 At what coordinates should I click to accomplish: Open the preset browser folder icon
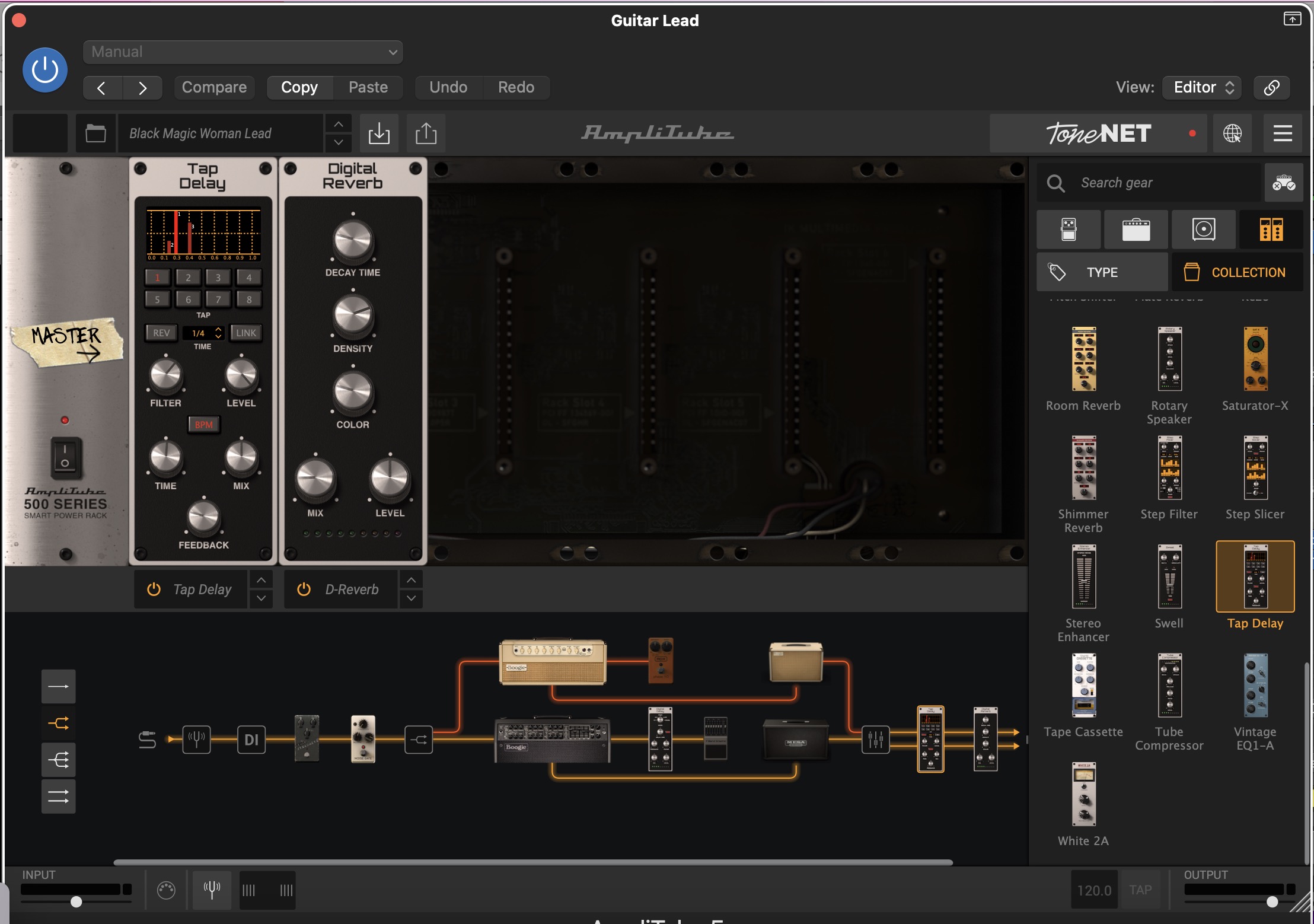tap(95, 133)
